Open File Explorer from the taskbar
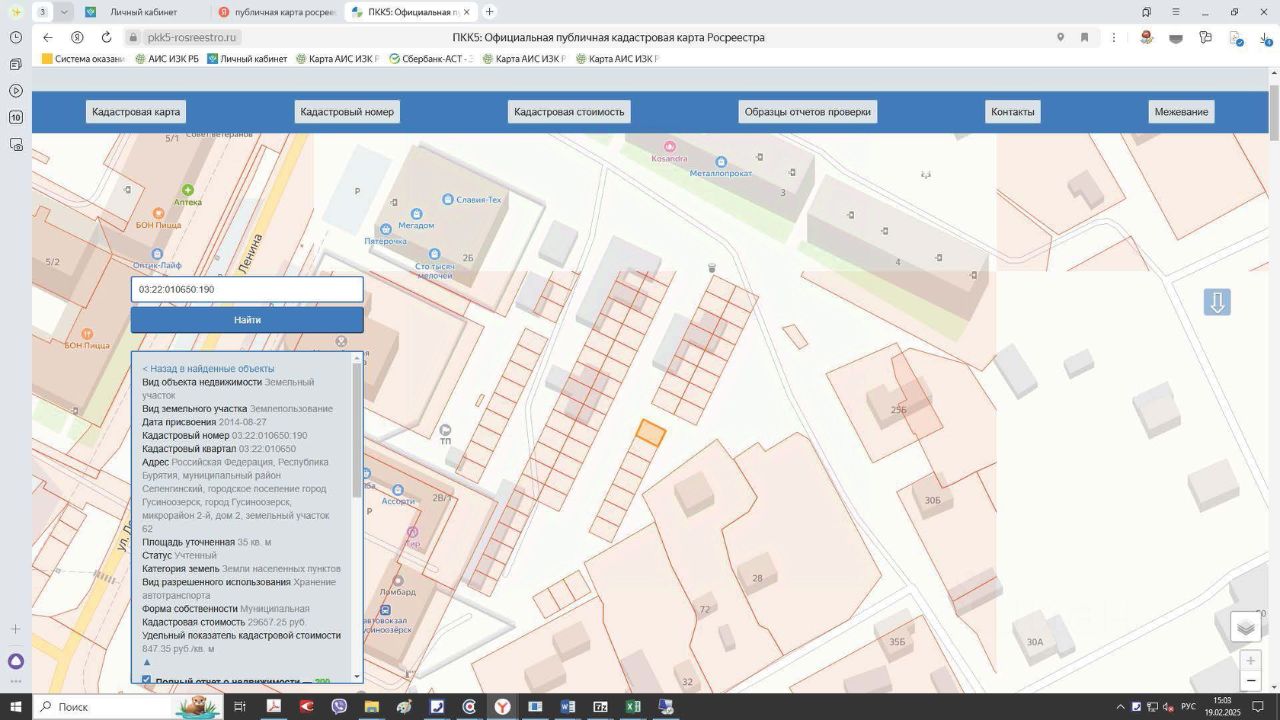Image resolution: width=1280 pixels, height=720 pixels. click(x=372, y=707)
